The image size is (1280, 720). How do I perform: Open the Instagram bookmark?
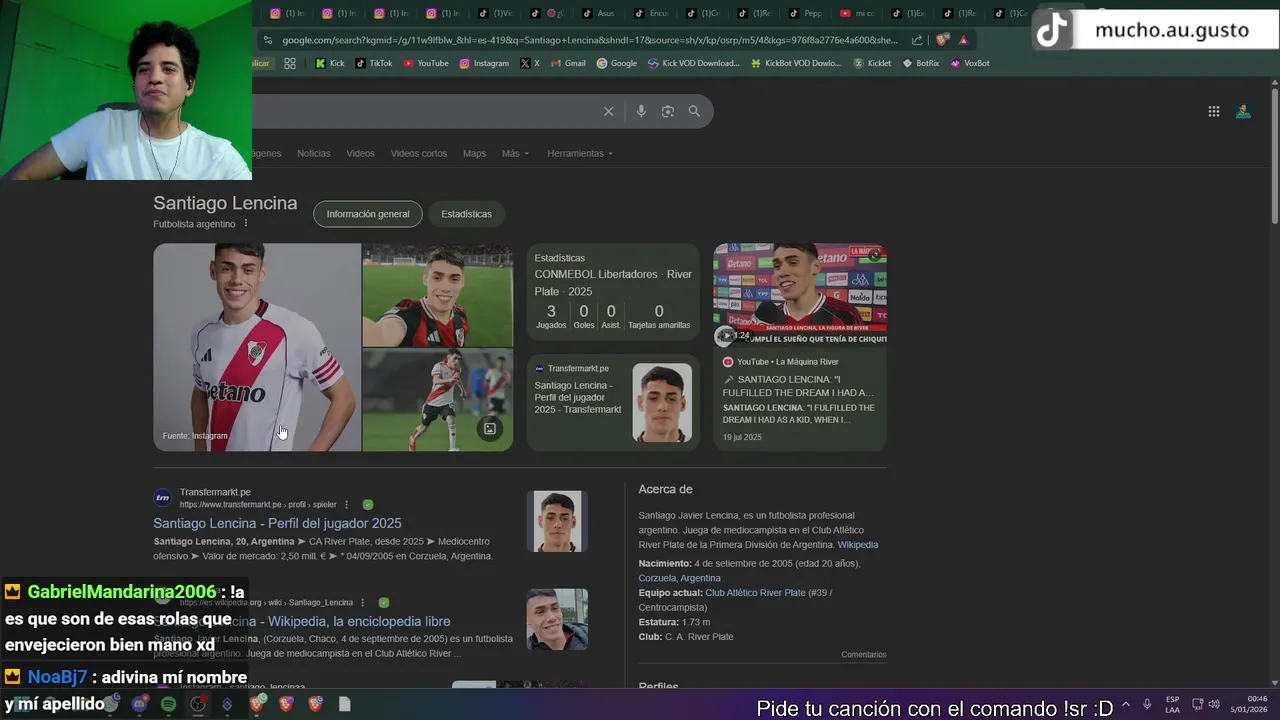point(485,63)
